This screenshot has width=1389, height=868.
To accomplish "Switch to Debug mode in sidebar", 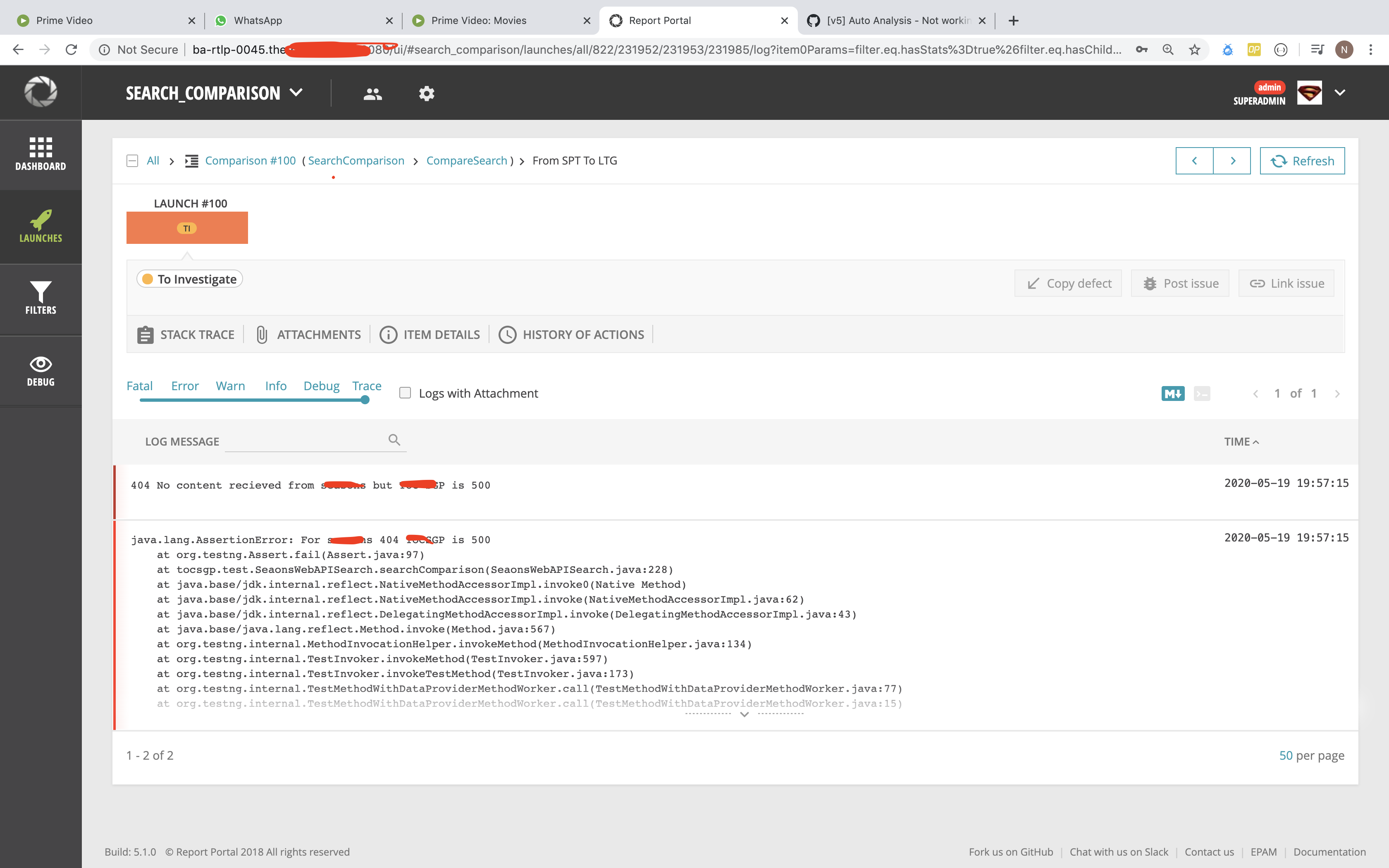I will 41,370.
